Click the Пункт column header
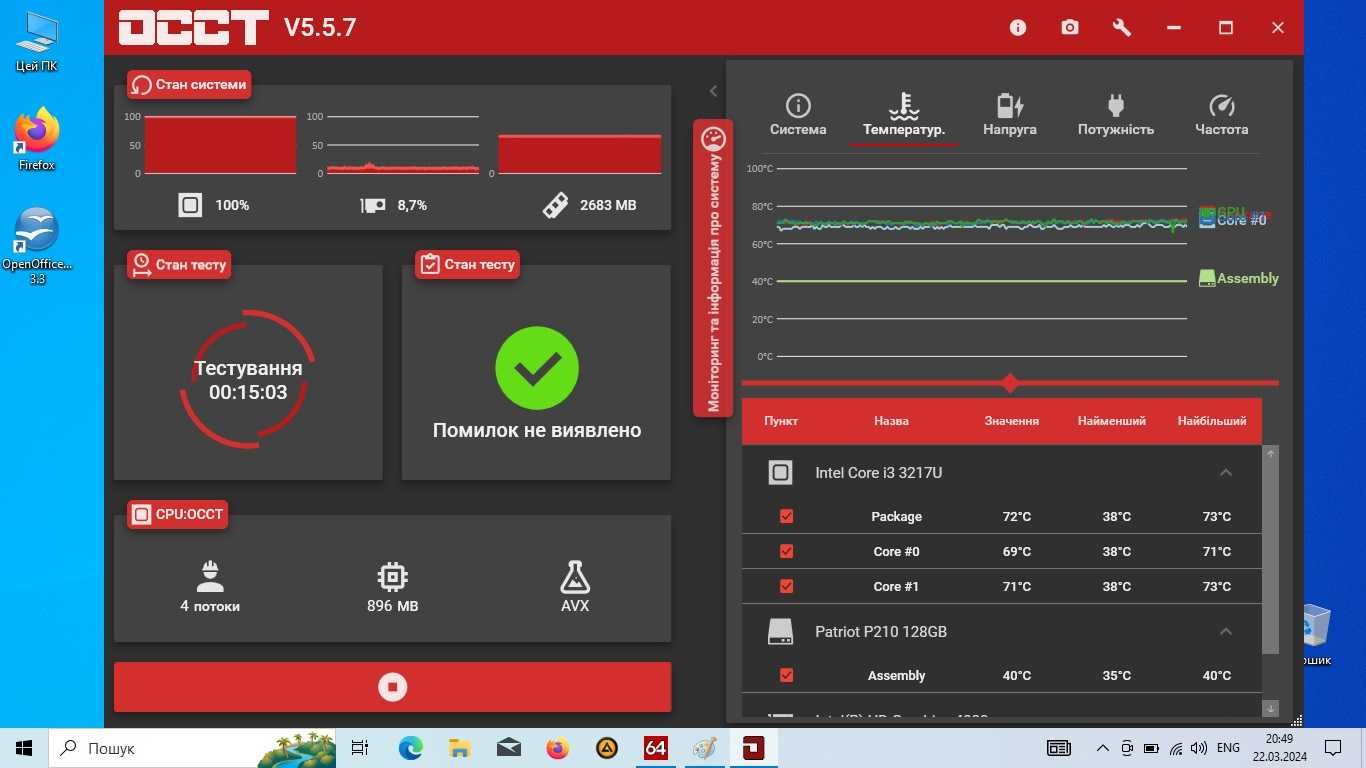1366x768 pixels. pos(781,421)
